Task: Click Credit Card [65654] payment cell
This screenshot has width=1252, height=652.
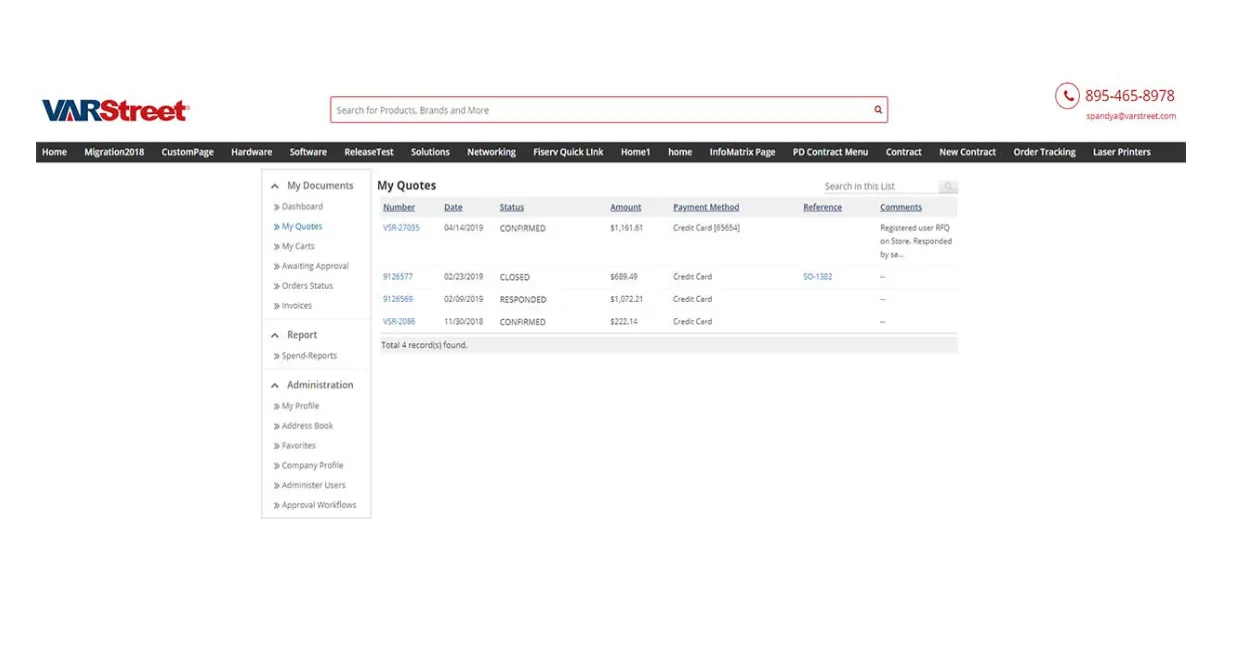Action: [706, 228]
